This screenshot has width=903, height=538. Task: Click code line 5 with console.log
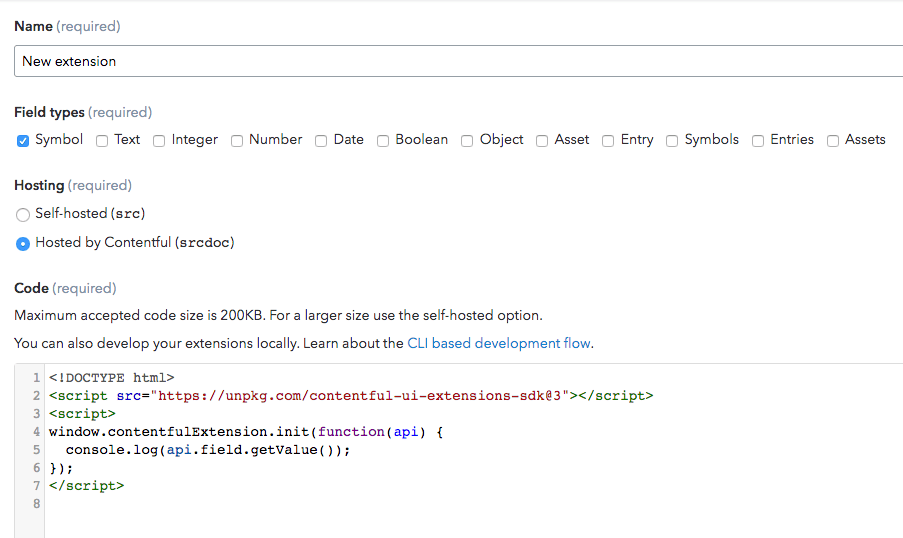coord(208,450)
